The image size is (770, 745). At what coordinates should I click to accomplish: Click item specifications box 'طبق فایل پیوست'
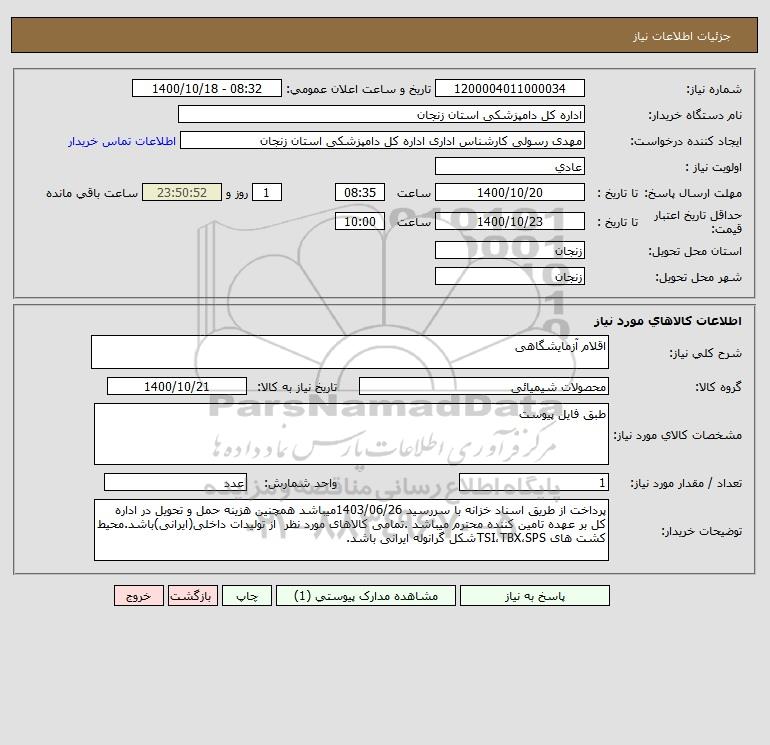tap(351, 434)
